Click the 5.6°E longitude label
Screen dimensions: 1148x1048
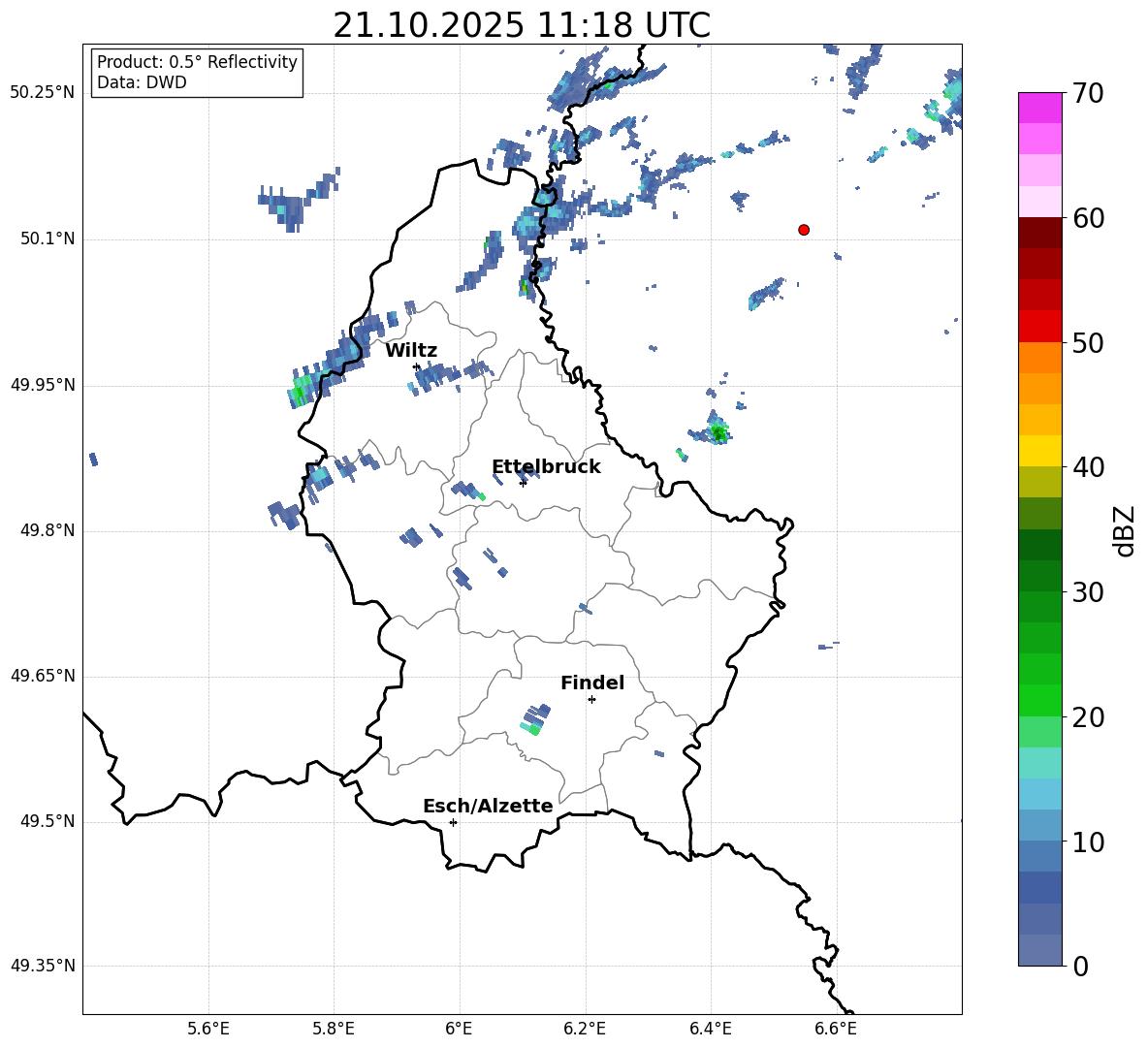(x=208, y=1029)
